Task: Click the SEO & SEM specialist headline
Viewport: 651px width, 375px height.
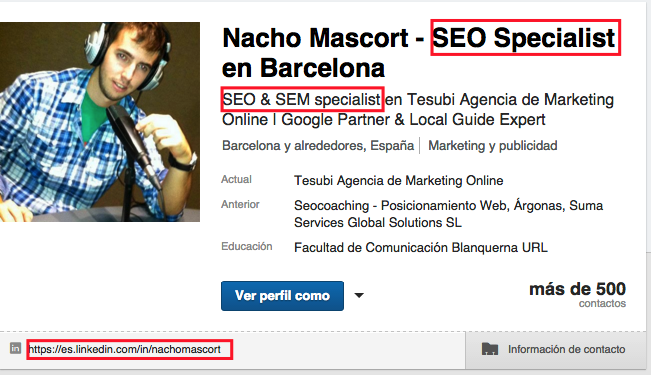Action: coord(301,100)
